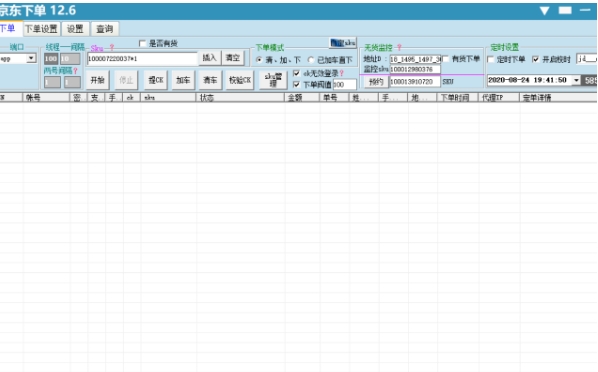This screenshot has height=372, width=598.
Task: Click the Sku number input field
Action: [x=142, y=59]
